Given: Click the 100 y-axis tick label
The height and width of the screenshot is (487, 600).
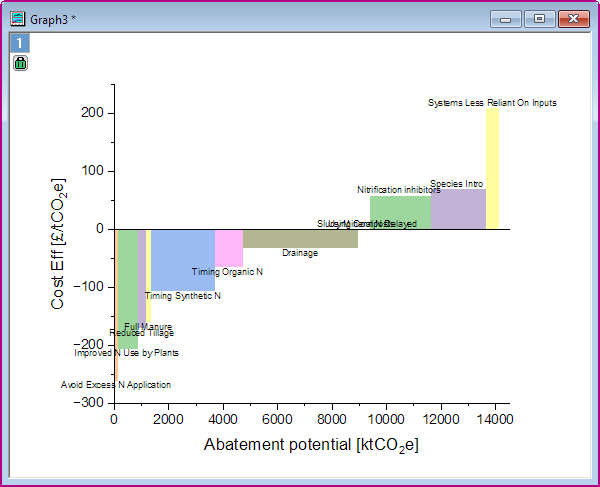Looking at the screenshot, I should pyautogui.click(x=92, y=171).
